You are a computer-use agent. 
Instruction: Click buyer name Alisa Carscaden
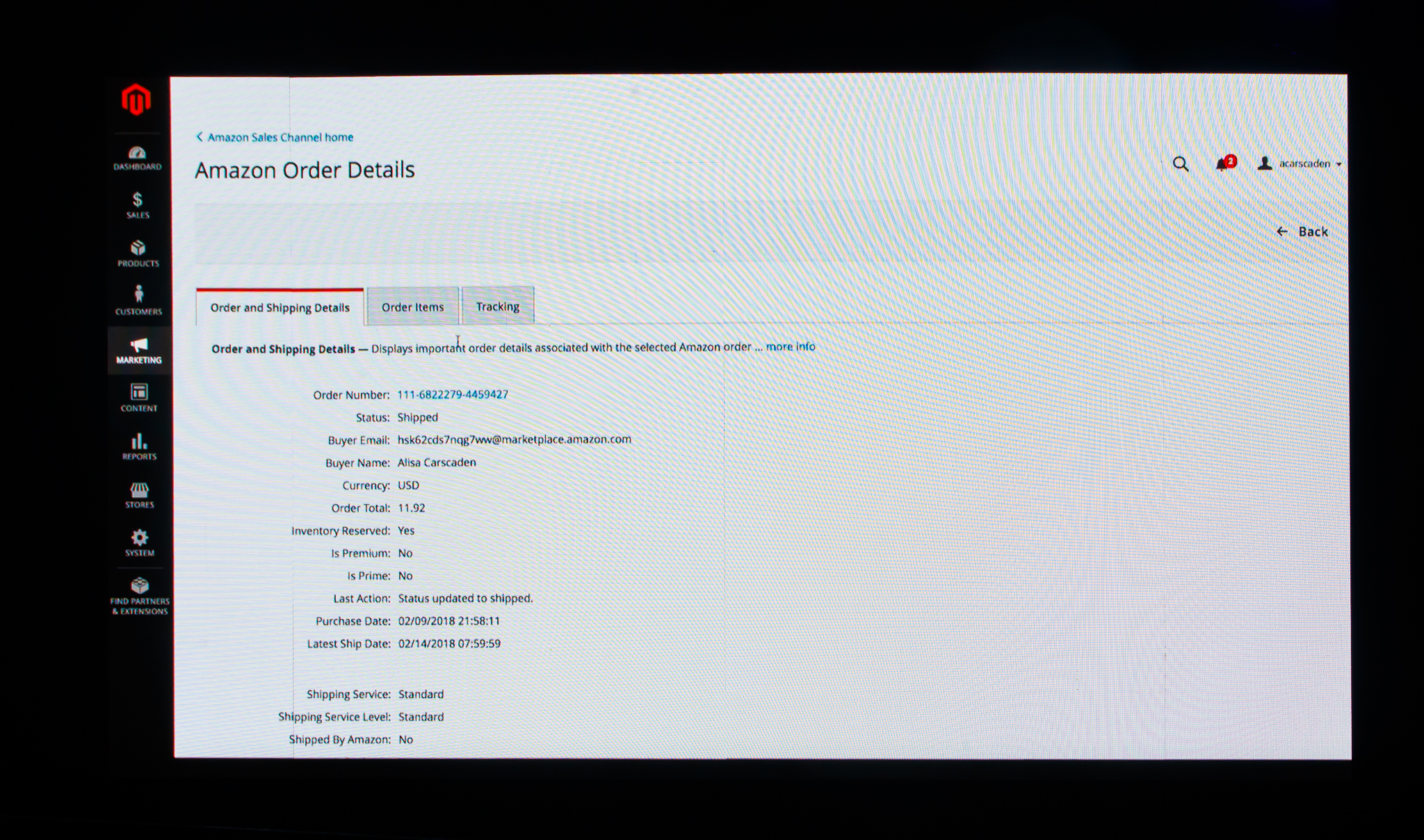pyautogui.click(x=437, y=462)
